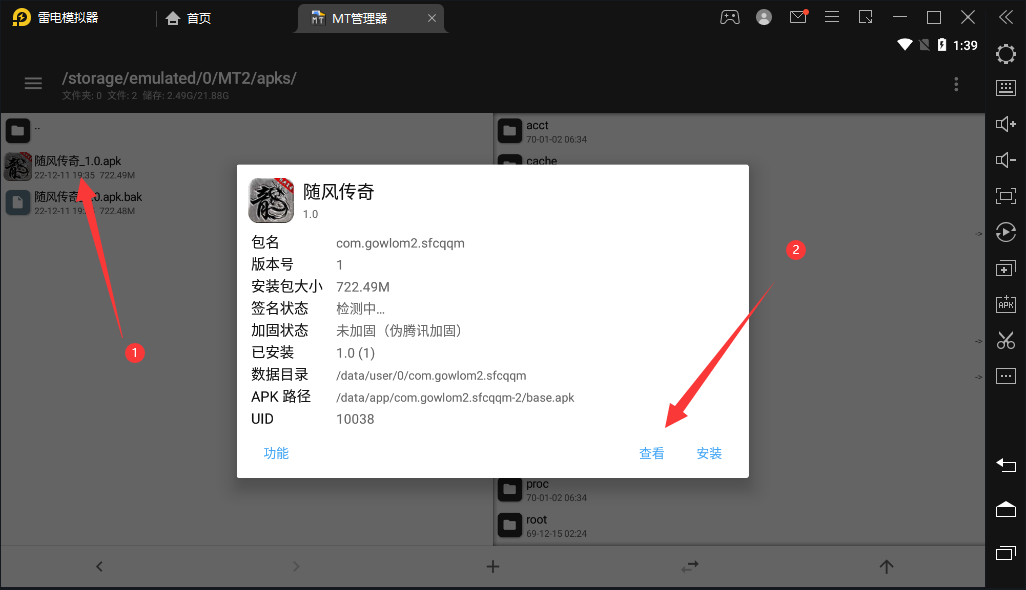1026x590 pixels.
Task: Open the gamepad icon in the title bar
Action: click(729, 16)
